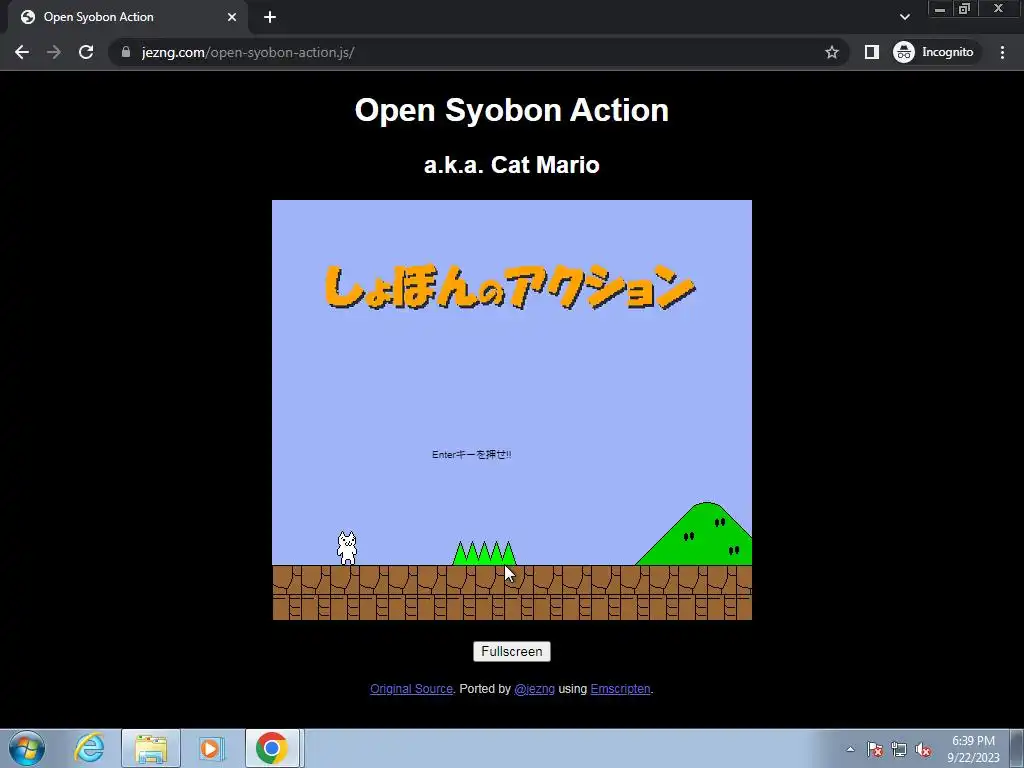Select the Open Syobon Action tab
Screen dimensions: 1024x768
(127, 18)
